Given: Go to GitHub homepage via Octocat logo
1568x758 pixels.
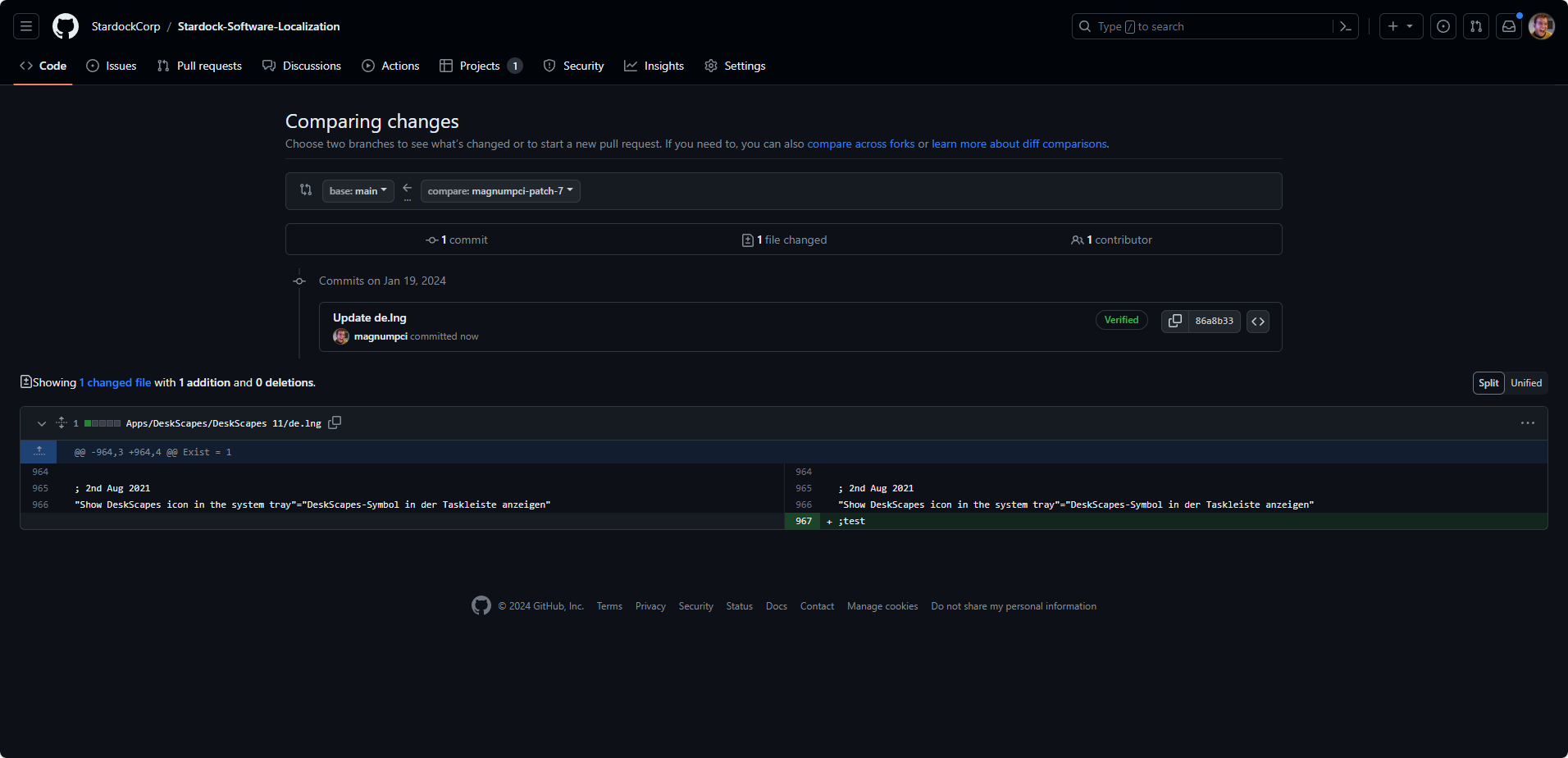Looking at the screenshot, I should (66, 26).
